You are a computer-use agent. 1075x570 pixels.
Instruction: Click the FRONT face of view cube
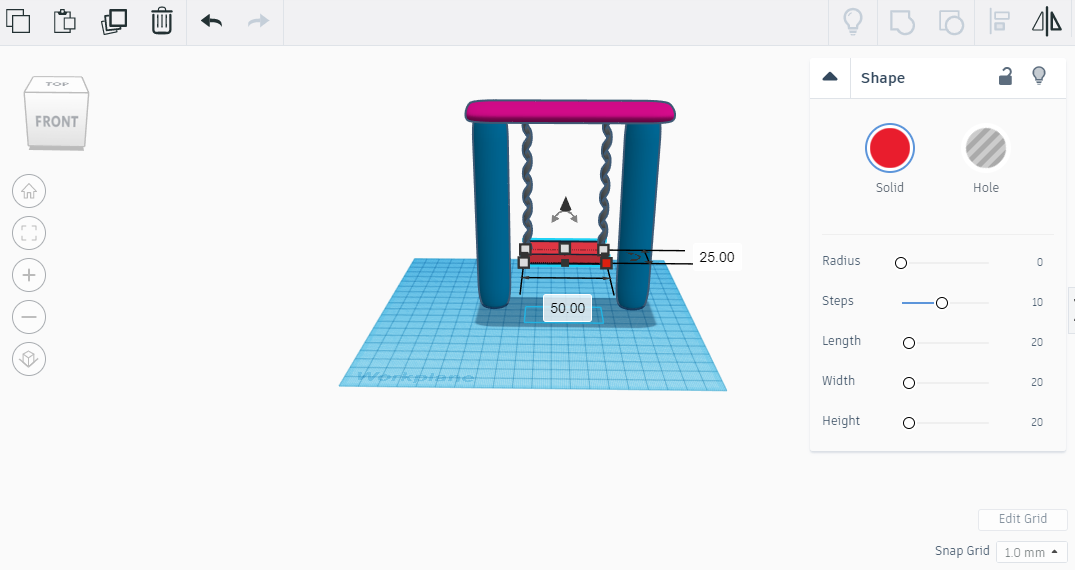57,121
